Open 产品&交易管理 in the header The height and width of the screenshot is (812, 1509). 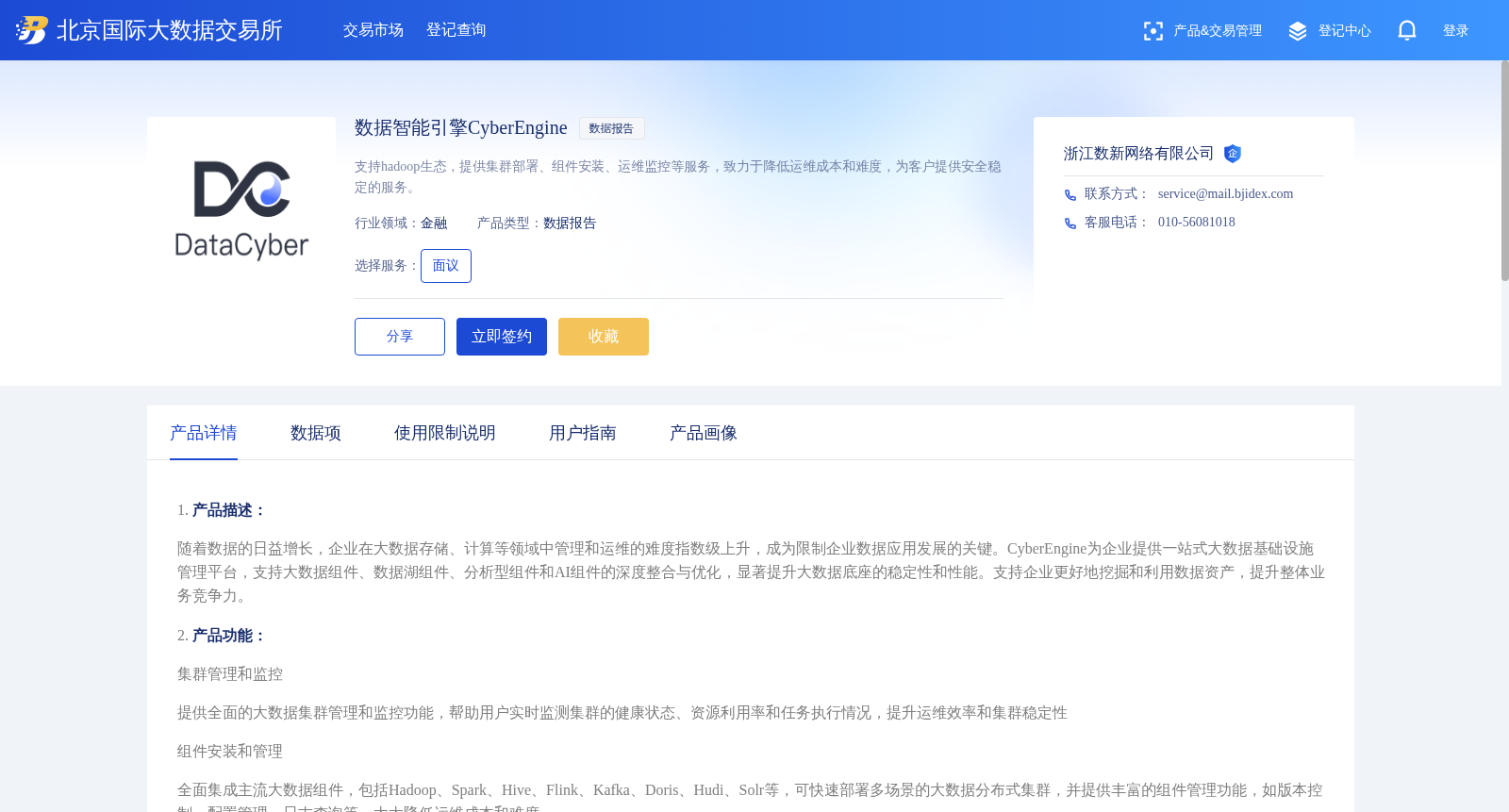[x=1218, y=31]
